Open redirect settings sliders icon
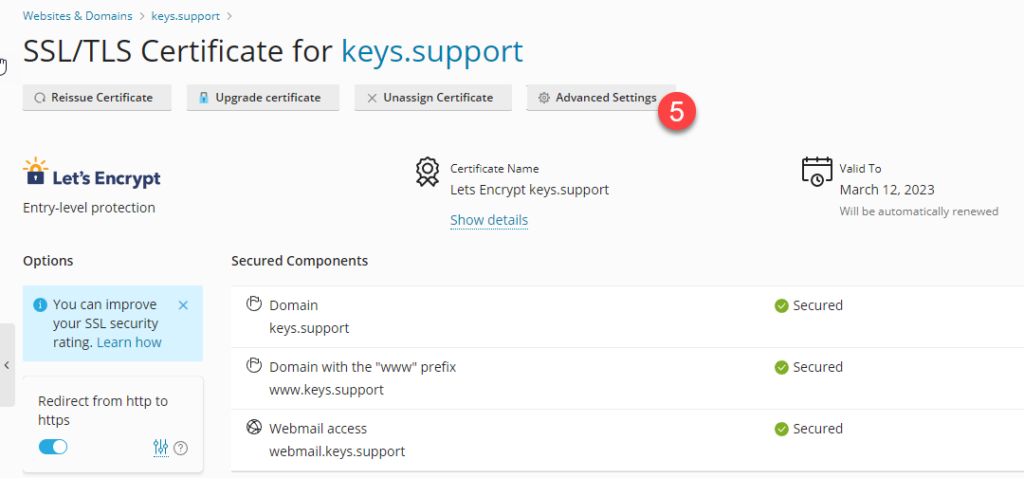The image size is (1024, 478). point(161,447)
